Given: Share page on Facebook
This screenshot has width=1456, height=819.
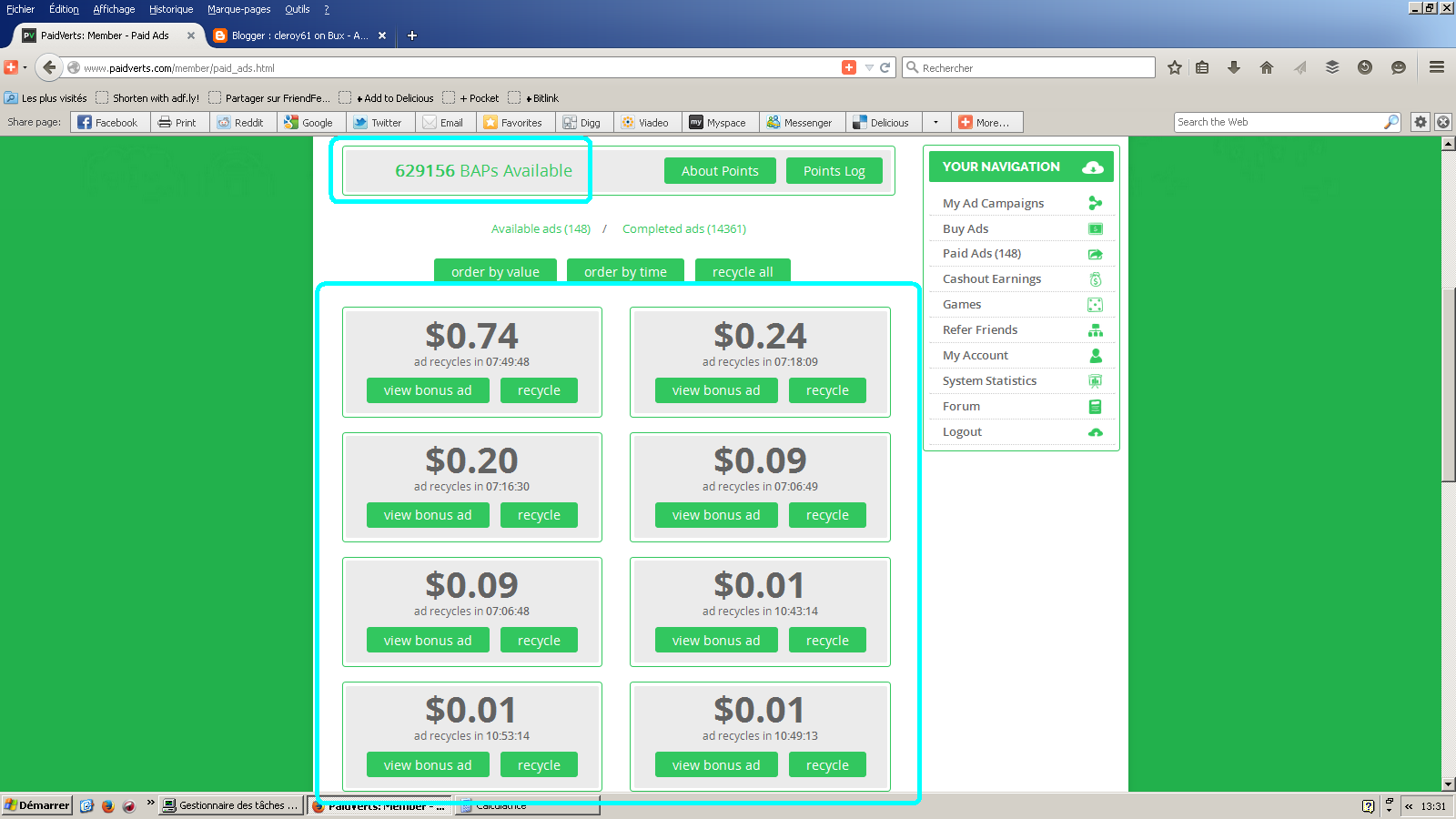Looking at the screenshot, I should [110, 122].
